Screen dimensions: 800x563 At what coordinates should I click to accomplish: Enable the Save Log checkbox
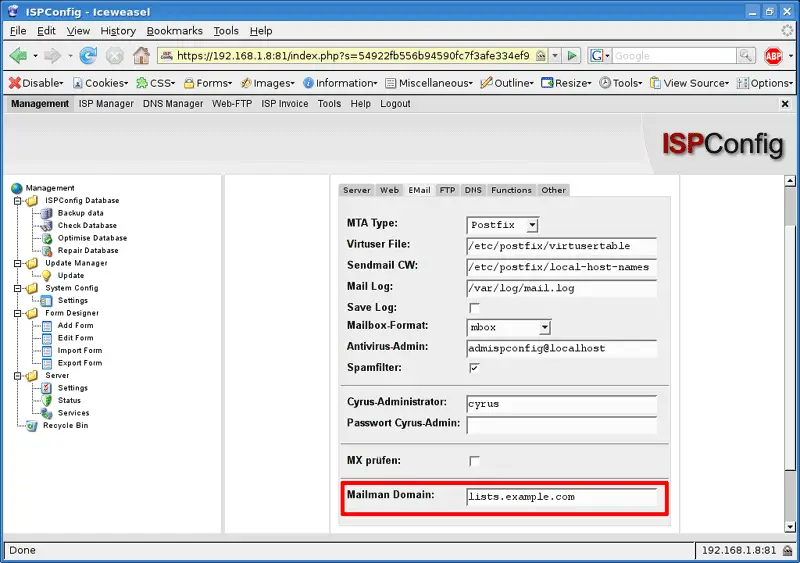point(474,308)
